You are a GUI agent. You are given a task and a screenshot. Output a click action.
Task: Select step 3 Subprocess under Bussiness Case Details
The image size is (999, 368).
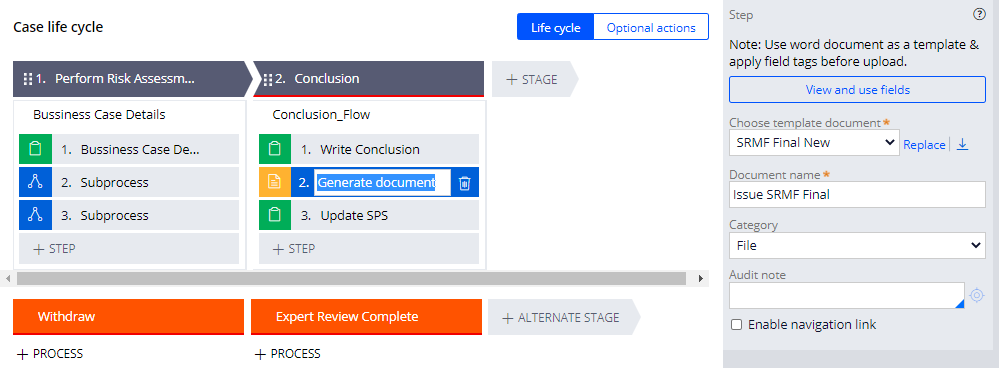(x=129, y=215)
